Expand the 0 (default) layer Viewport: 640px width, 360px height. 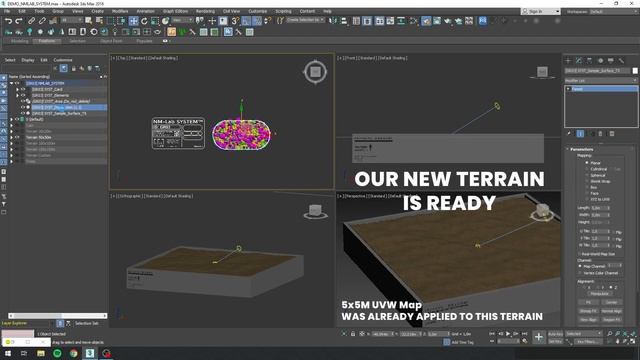(11, 119)
